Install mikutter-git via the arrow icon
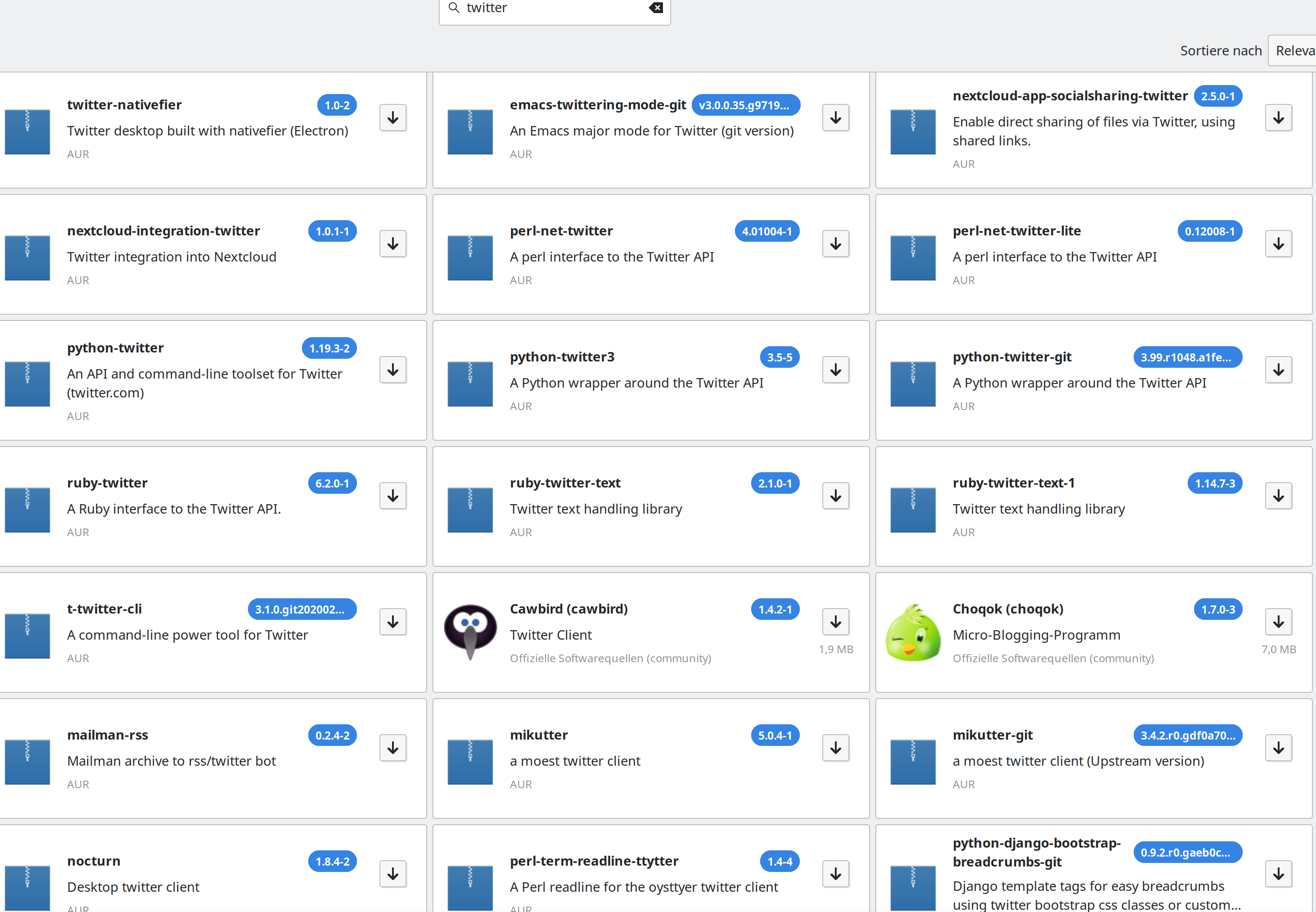1316x912 pixels. [1278, 748]
